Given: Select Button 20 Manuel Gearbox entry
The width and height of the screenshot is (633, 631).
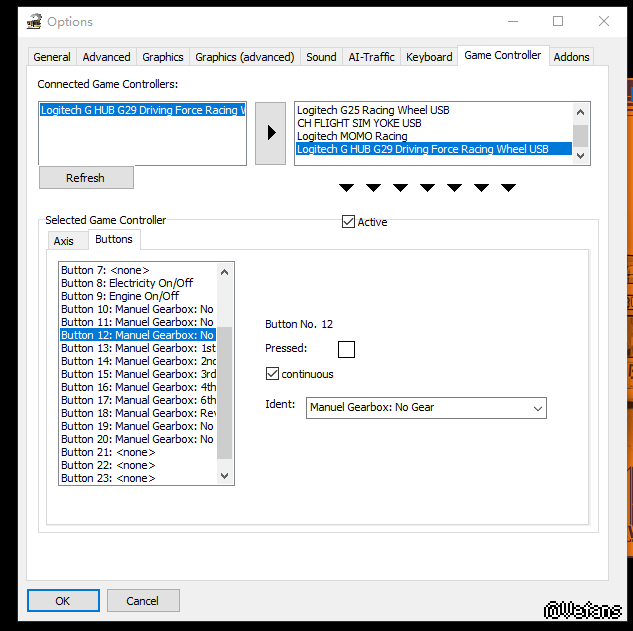Looking at the screenshot, I should [x=138, y=439].
